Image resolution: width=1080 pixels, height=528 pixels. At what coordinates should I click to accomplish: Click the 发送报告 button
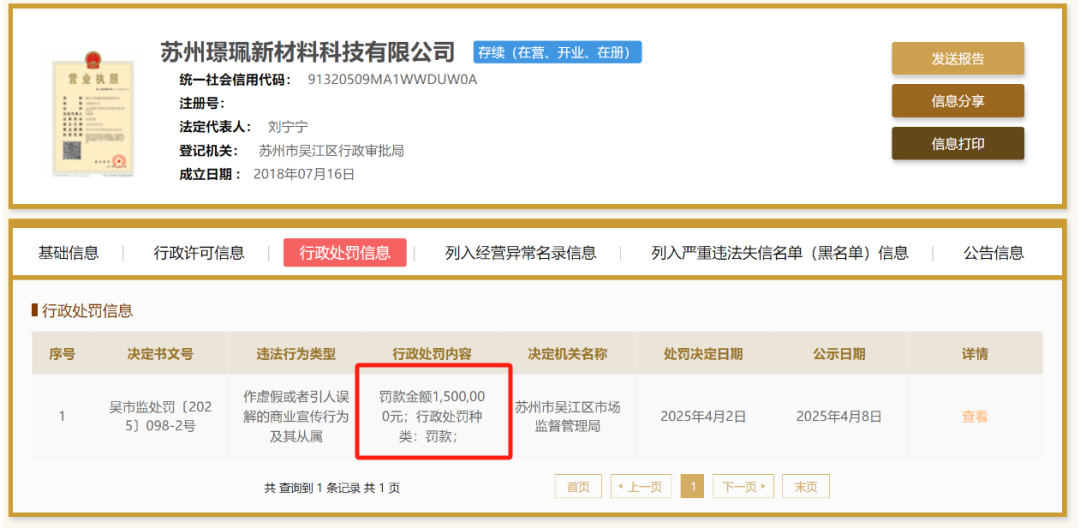coord(957,58)
